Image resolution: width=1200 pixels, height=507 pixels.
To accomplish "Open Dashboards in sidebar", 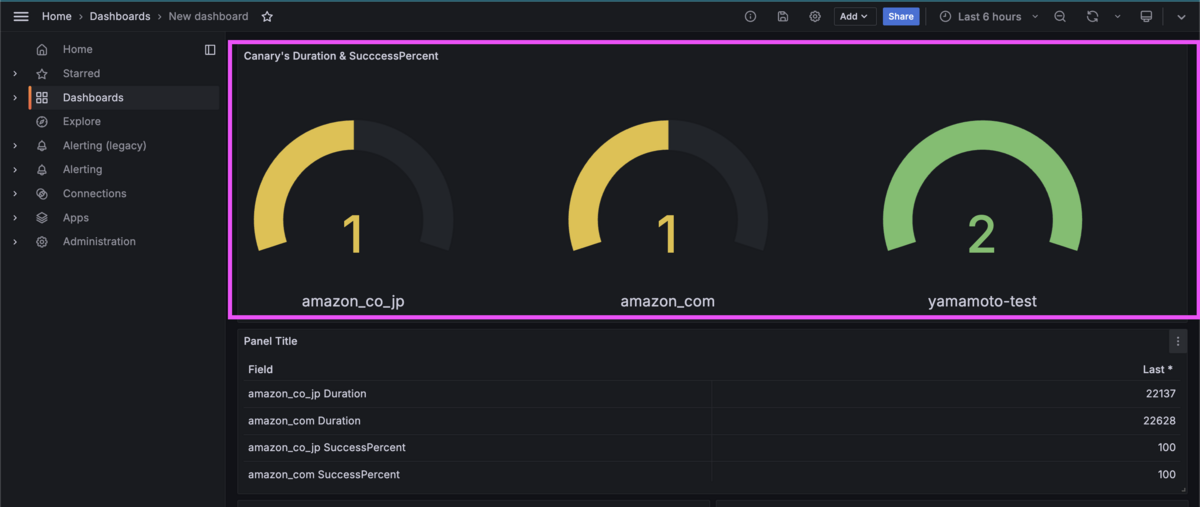I will click(93, 97).
